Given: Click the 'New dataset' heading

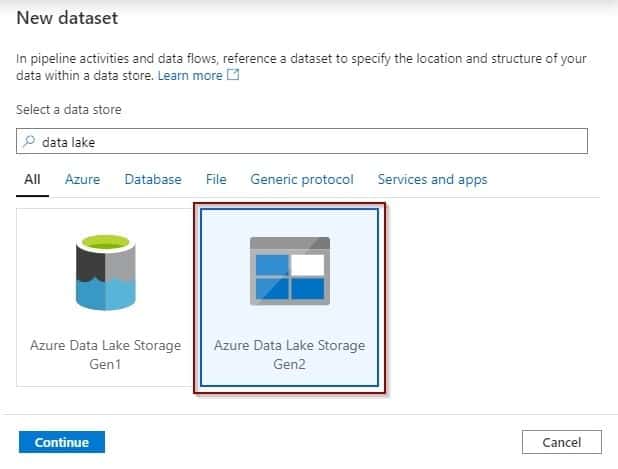Looking at the screenshot, I should 67,18.
